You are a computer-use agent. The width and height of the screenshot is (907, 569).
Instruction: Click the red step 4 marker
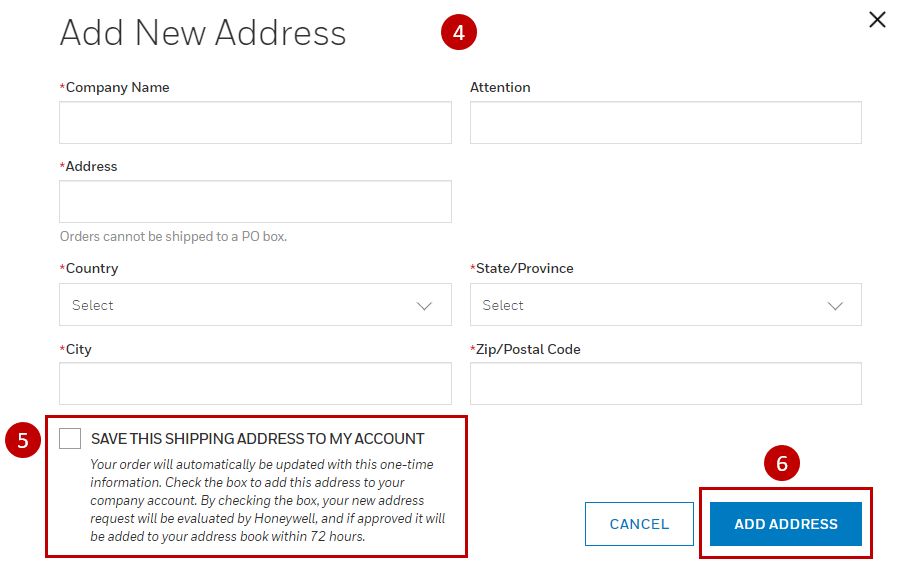[x=459, y=33]
